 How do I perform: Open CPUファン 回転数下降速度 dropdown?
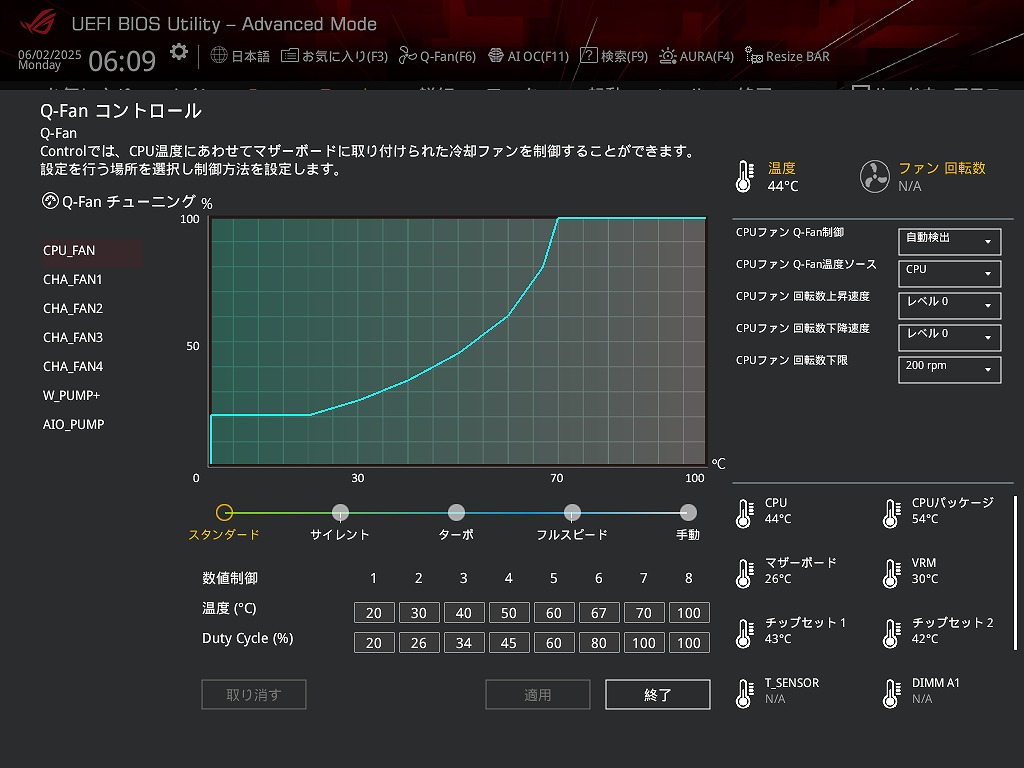coord(950,338)
